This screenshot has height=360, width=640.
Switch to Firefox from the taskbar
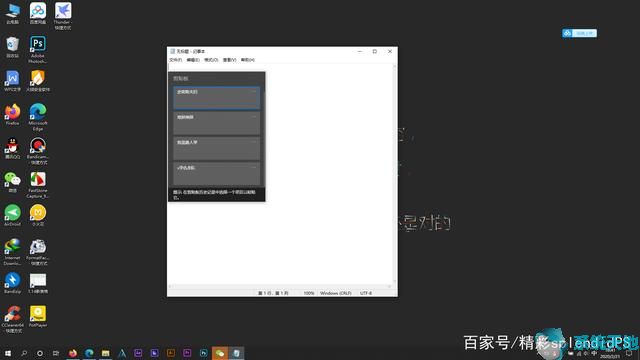pyautogui.click(x=73, y=353)
